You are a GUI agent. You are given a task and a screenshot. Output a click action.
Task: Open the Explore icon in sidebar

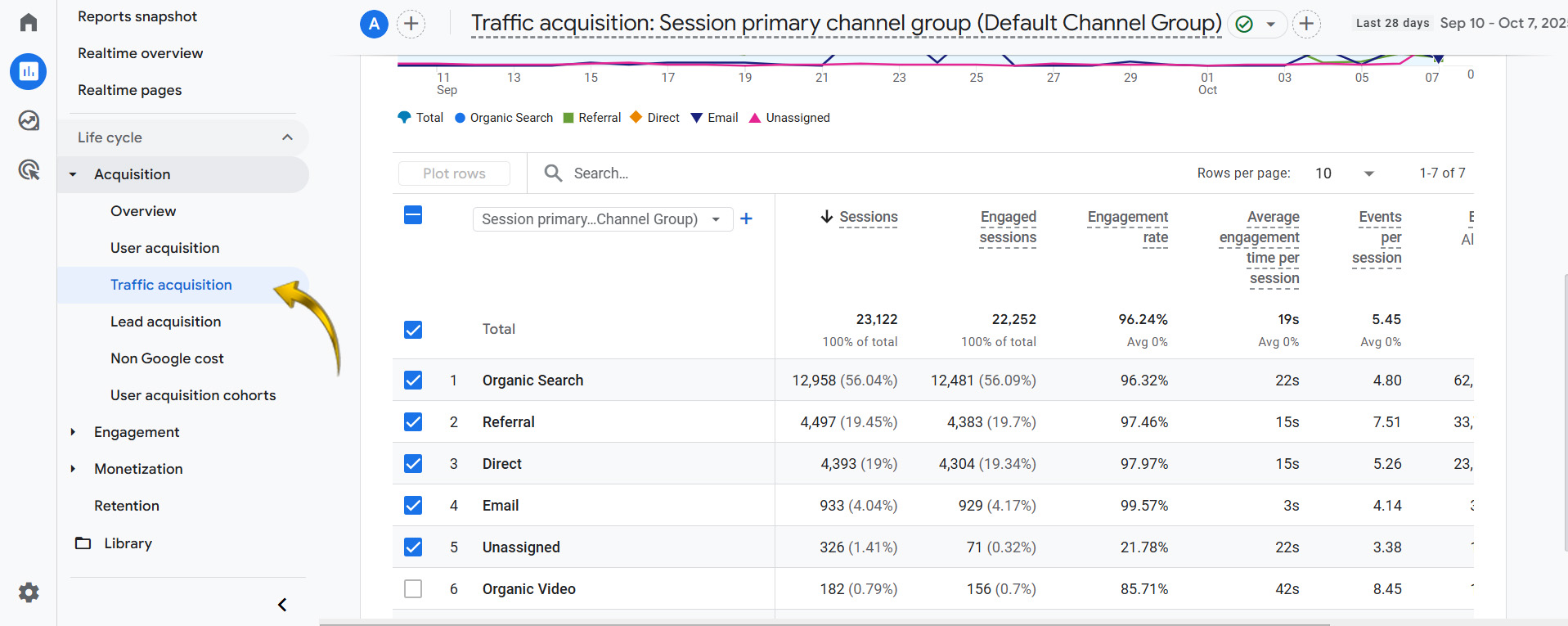[x=29, y=121]
